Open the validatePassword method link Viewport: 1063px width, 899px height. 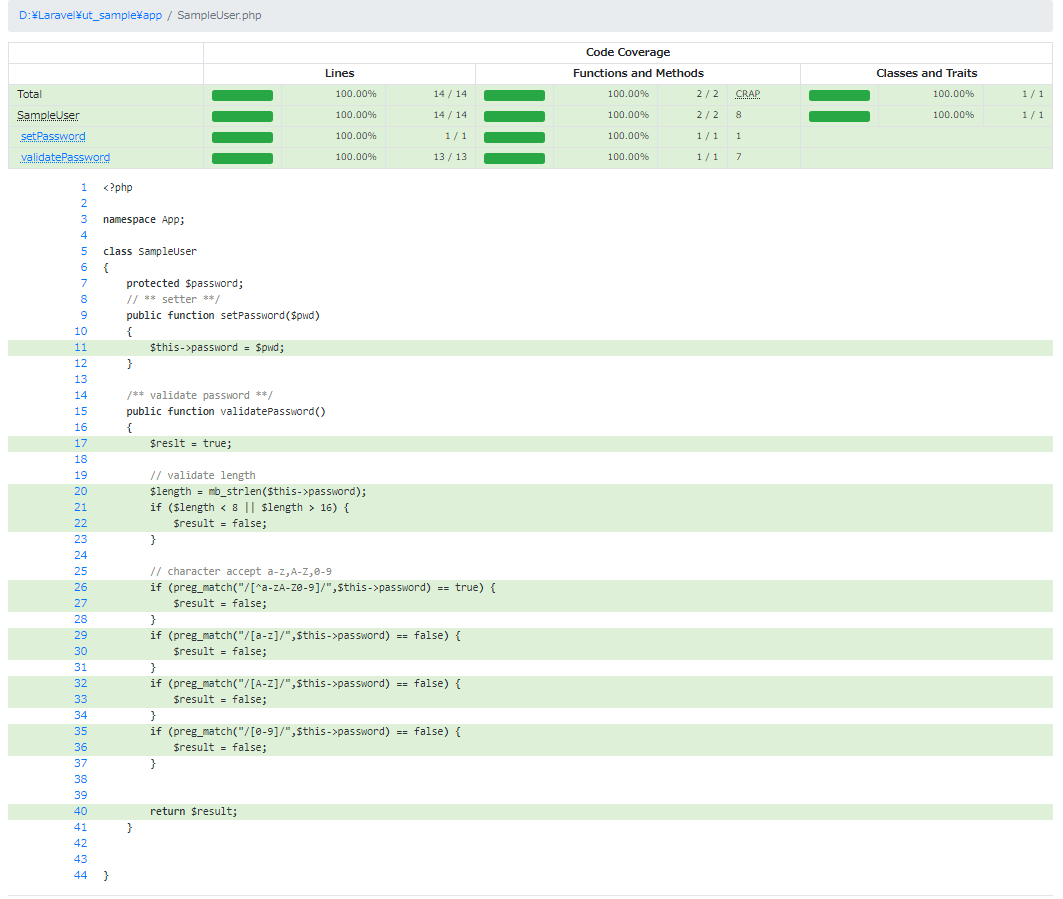point(65,157)
